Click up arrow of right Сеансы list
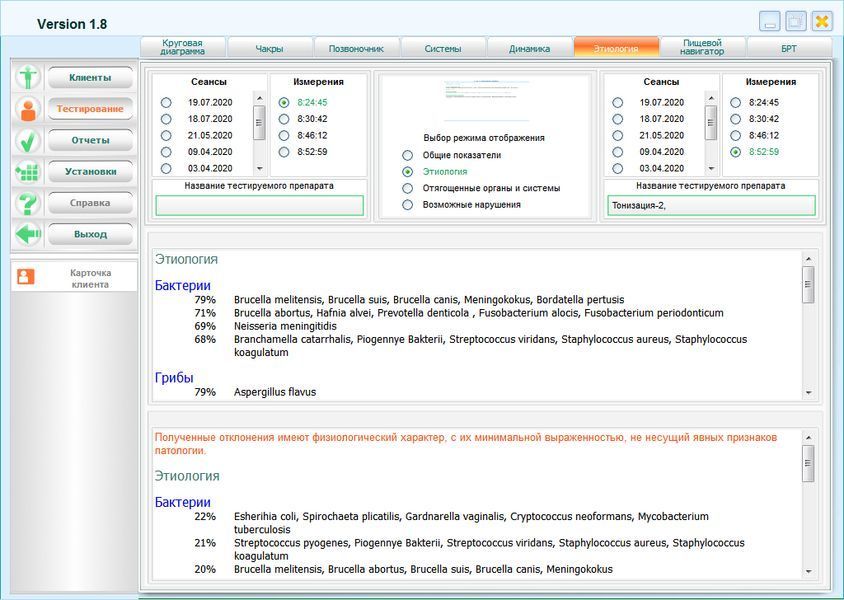Image resolution: width=844 pixels, height=600 pixels. [x=711, y=98]
